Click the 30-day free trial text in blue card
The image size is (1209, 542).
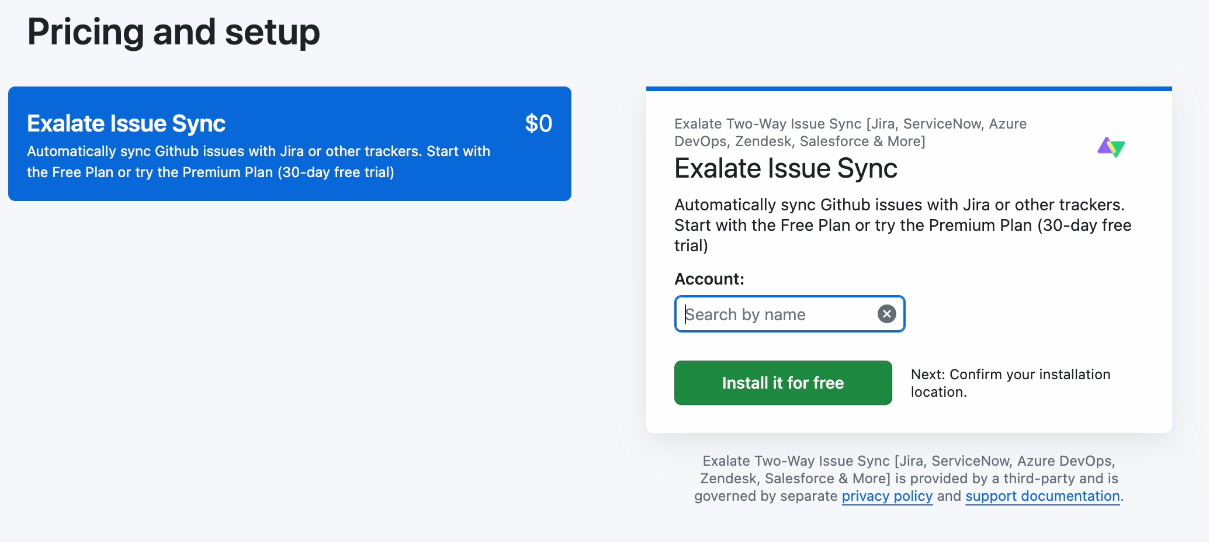[x=326, y=172]
